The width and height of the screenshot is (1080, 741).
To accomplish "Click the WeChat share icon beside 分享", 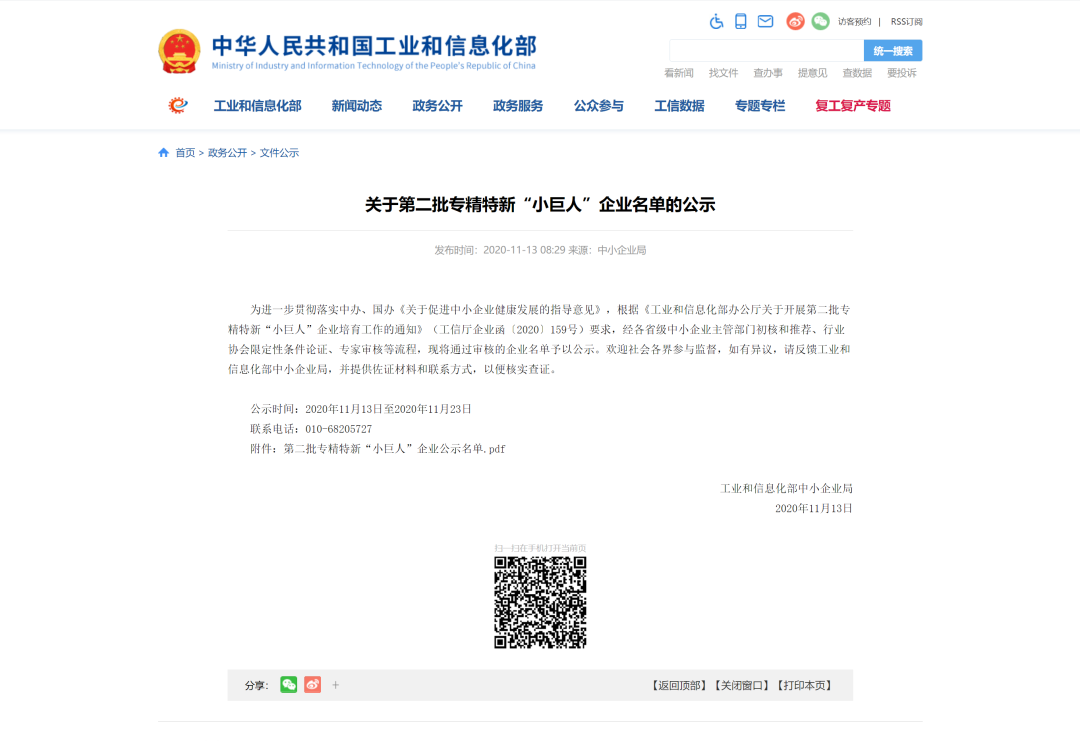I will coord(288,685).
